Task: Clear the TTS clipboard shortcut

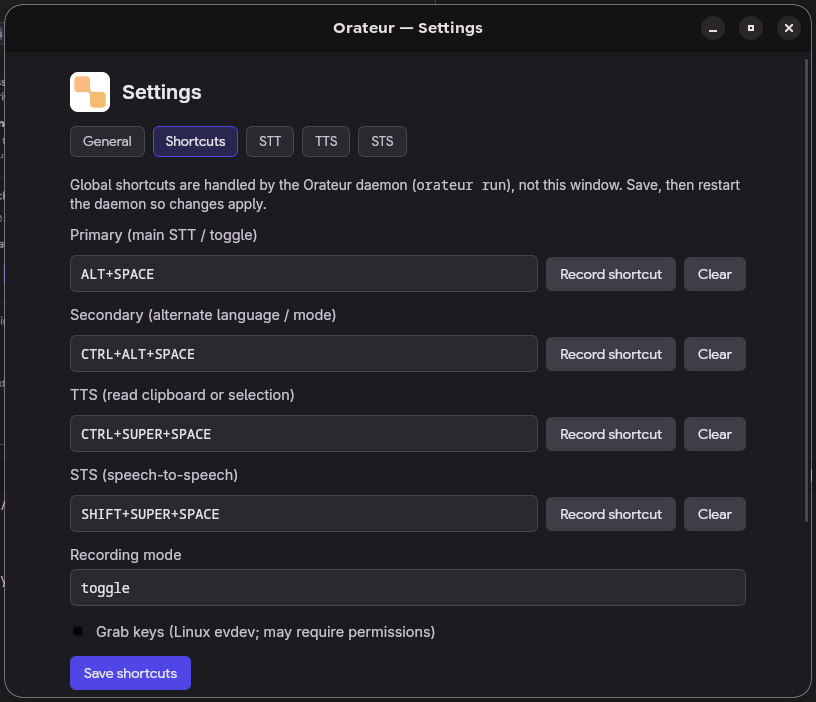Action: coord(714,434)
